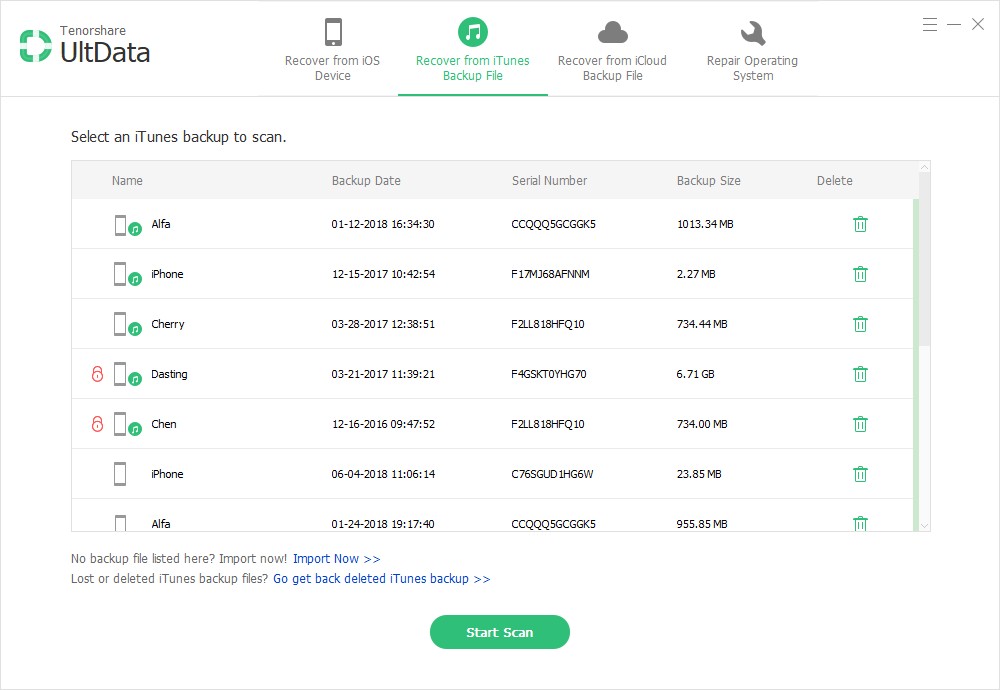Delete the Alfa 955.85 MB backup

click(860, 524)
